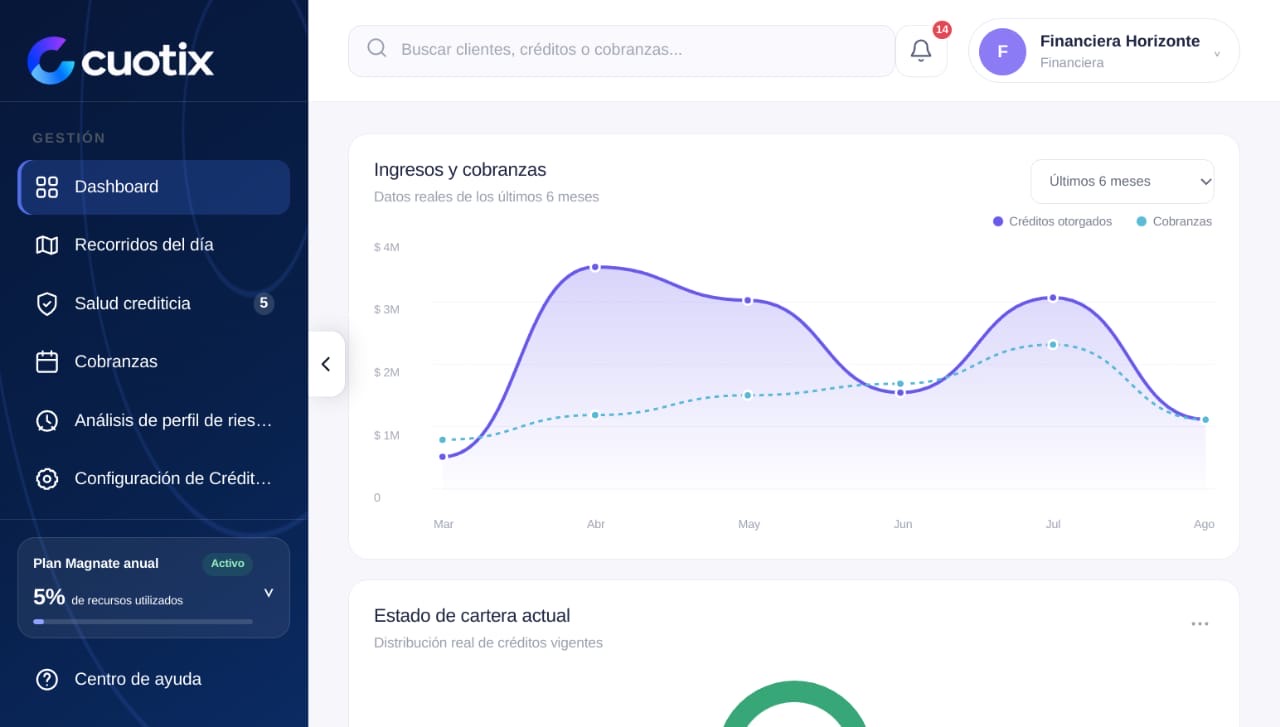Image resolution: width=1280 pixels, height=727 pixels.
Task: Click the Configuración de Crédito gear icon
Action: [47, 479]
